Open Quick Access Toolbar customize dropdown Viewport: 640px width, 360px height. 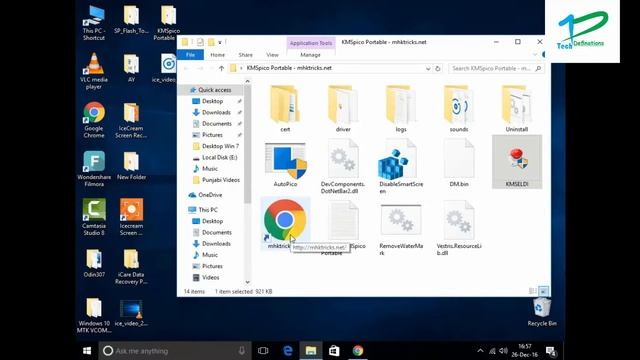220,42
